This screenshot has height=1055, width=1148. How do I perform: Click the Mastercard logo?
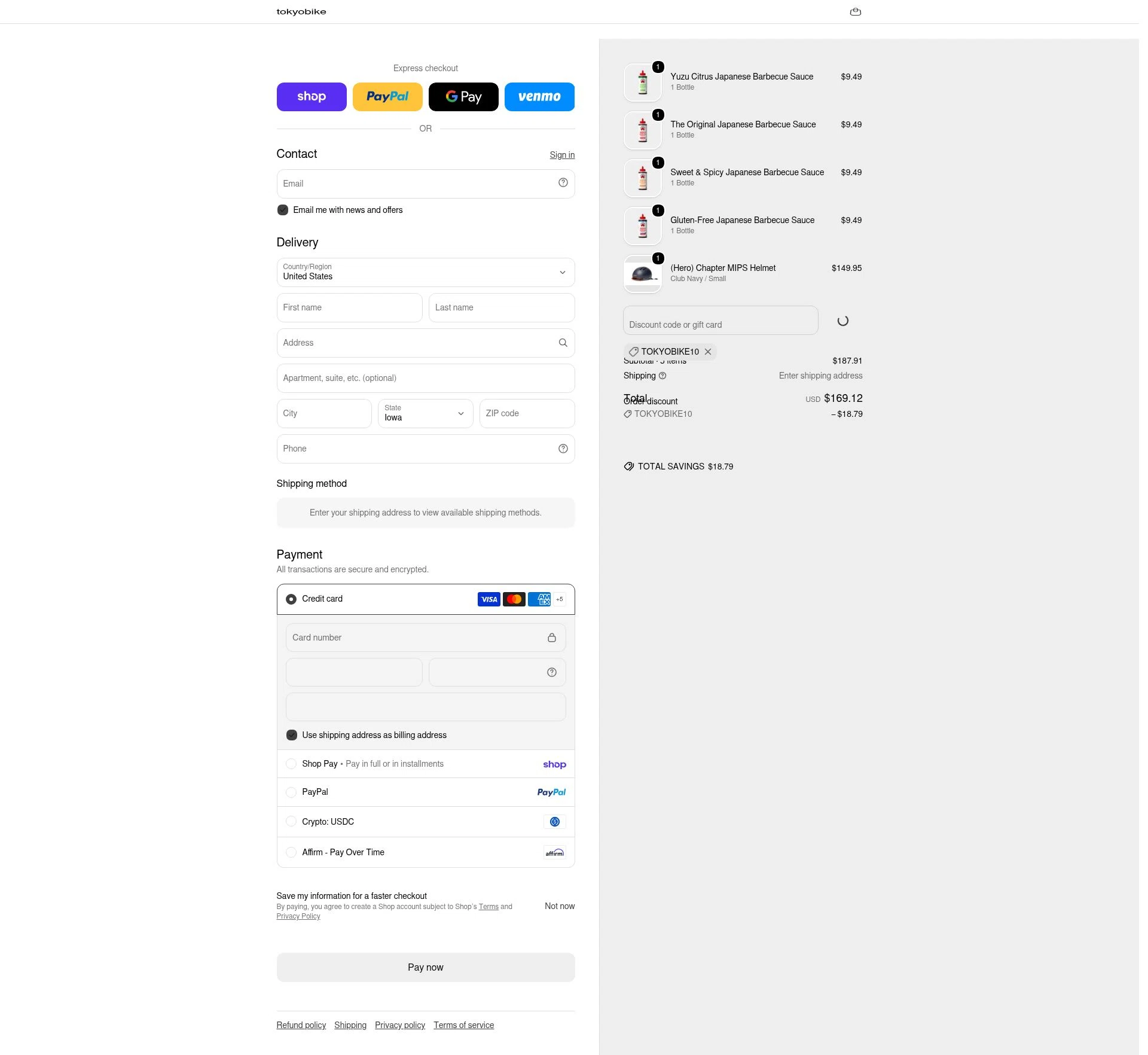pos(514,599)
